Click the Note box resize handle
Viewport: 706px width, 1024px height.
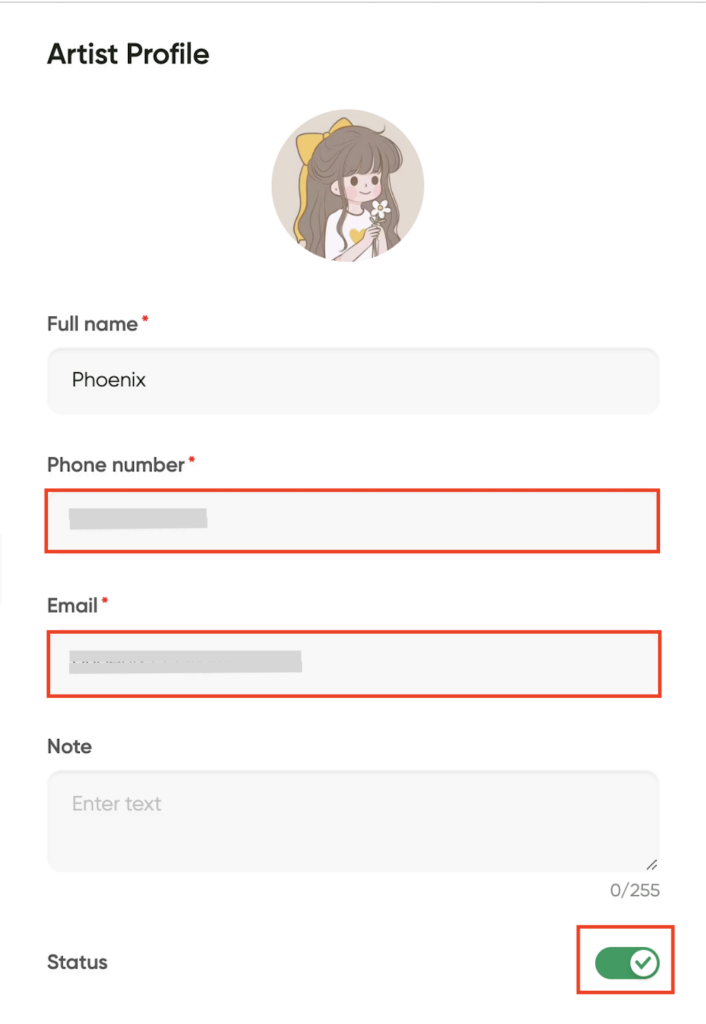coord(652,865)
